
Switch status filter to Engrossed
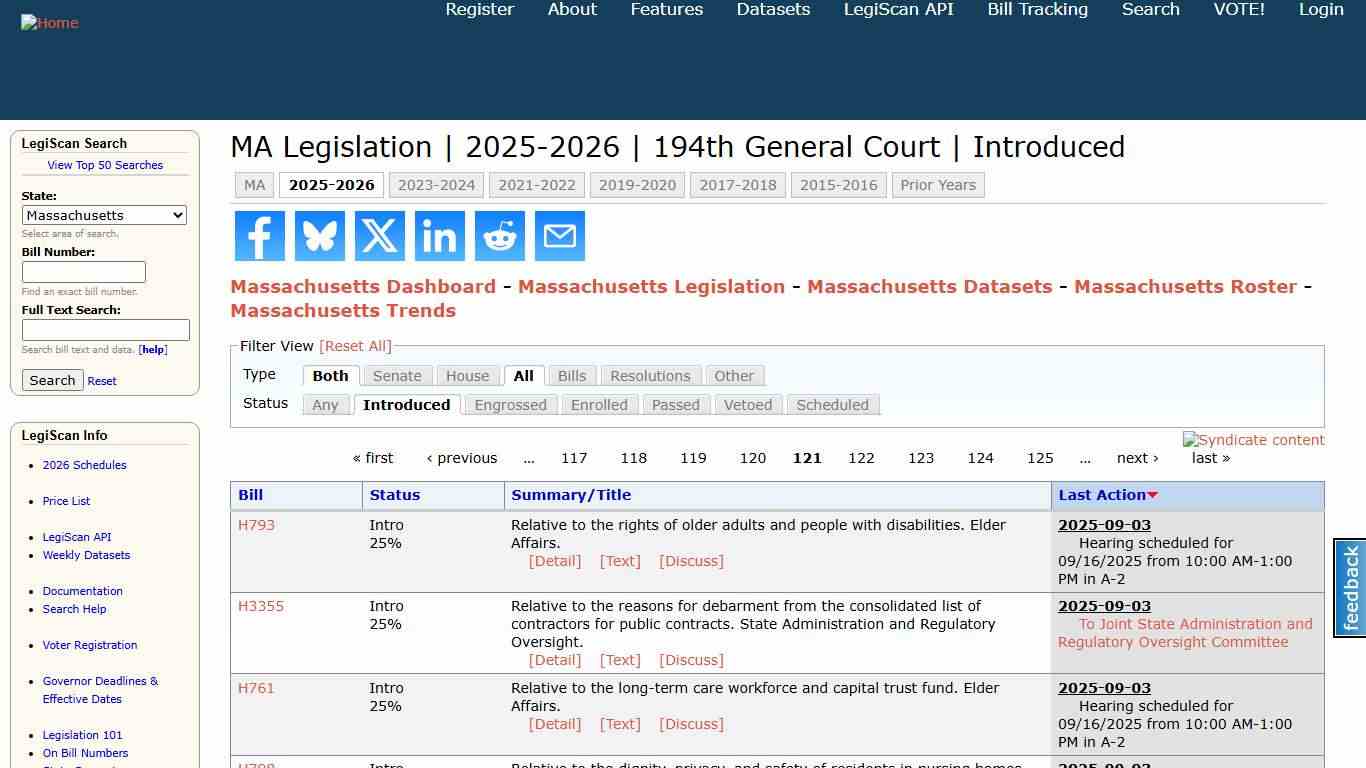pos(510,404)
